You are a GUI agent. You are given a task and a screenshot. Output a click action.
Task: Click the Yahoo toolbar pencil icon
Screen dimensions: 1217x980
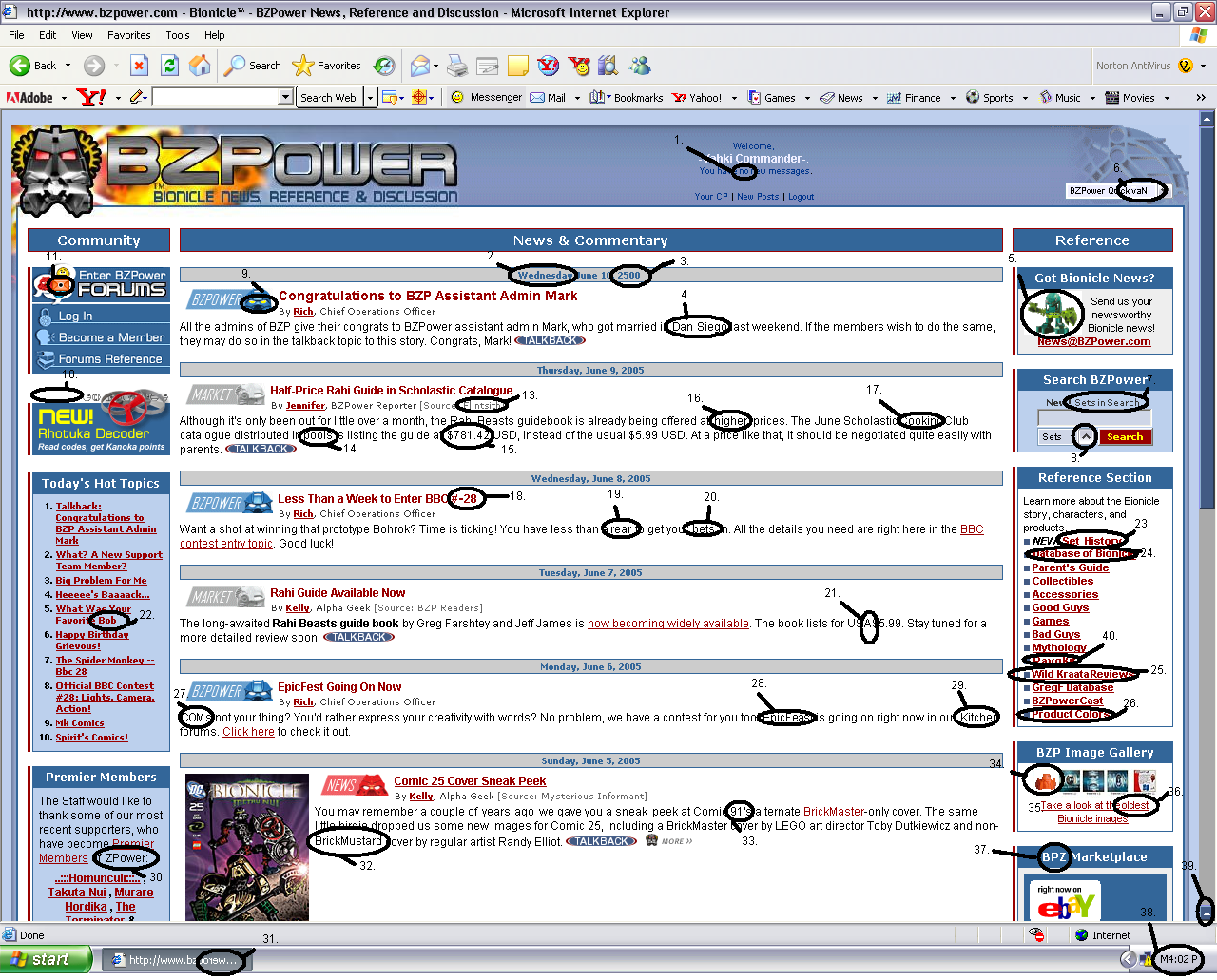pyautogui.click(x=137, y=97)
